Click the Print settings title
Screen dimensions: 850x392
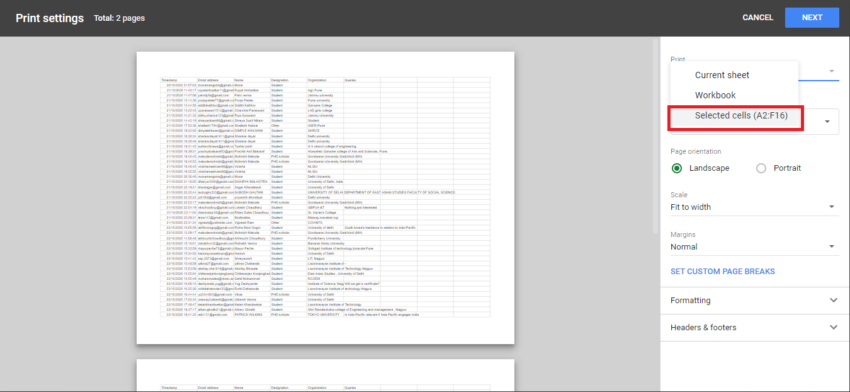coord(50,18)
